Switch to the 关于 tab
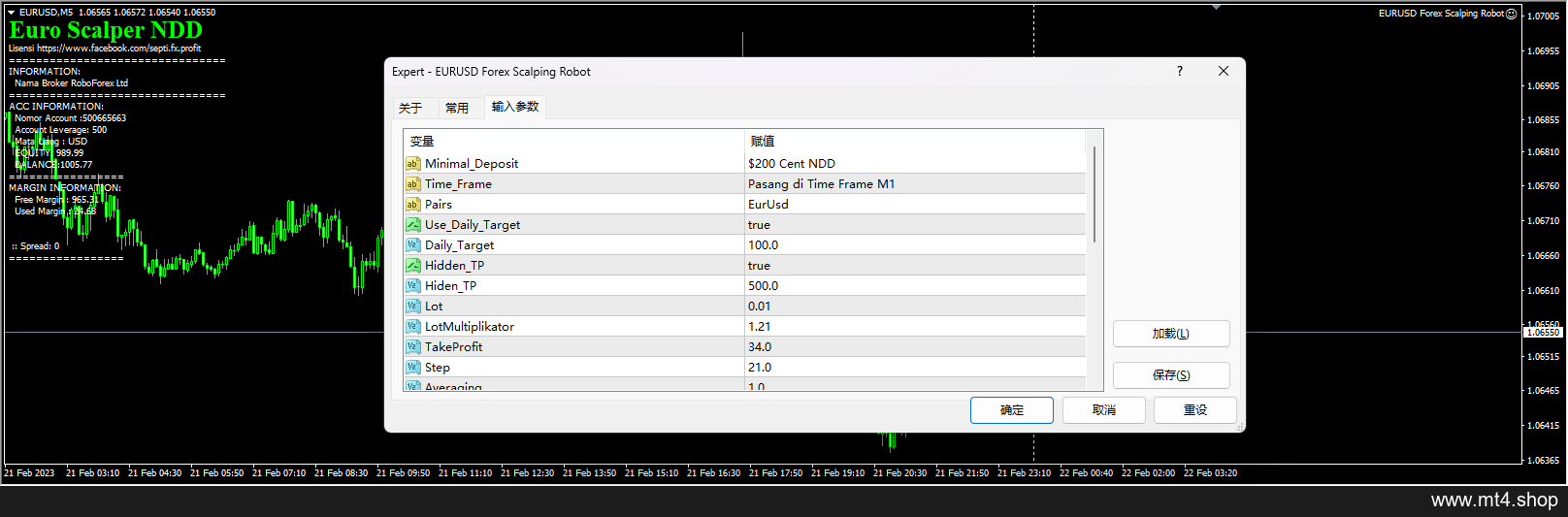1568x517 pixels. (410, 108)
